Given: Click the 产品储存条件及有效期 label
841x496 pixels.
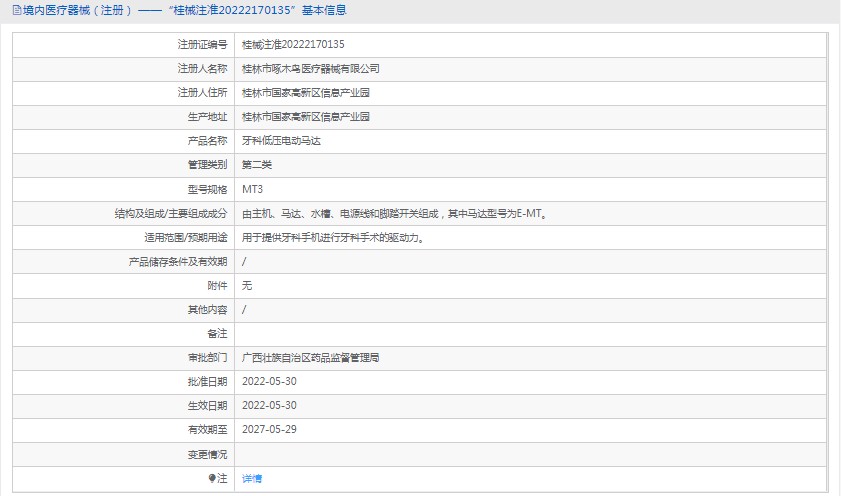Looking at the screenshot, I should point(178,262).
